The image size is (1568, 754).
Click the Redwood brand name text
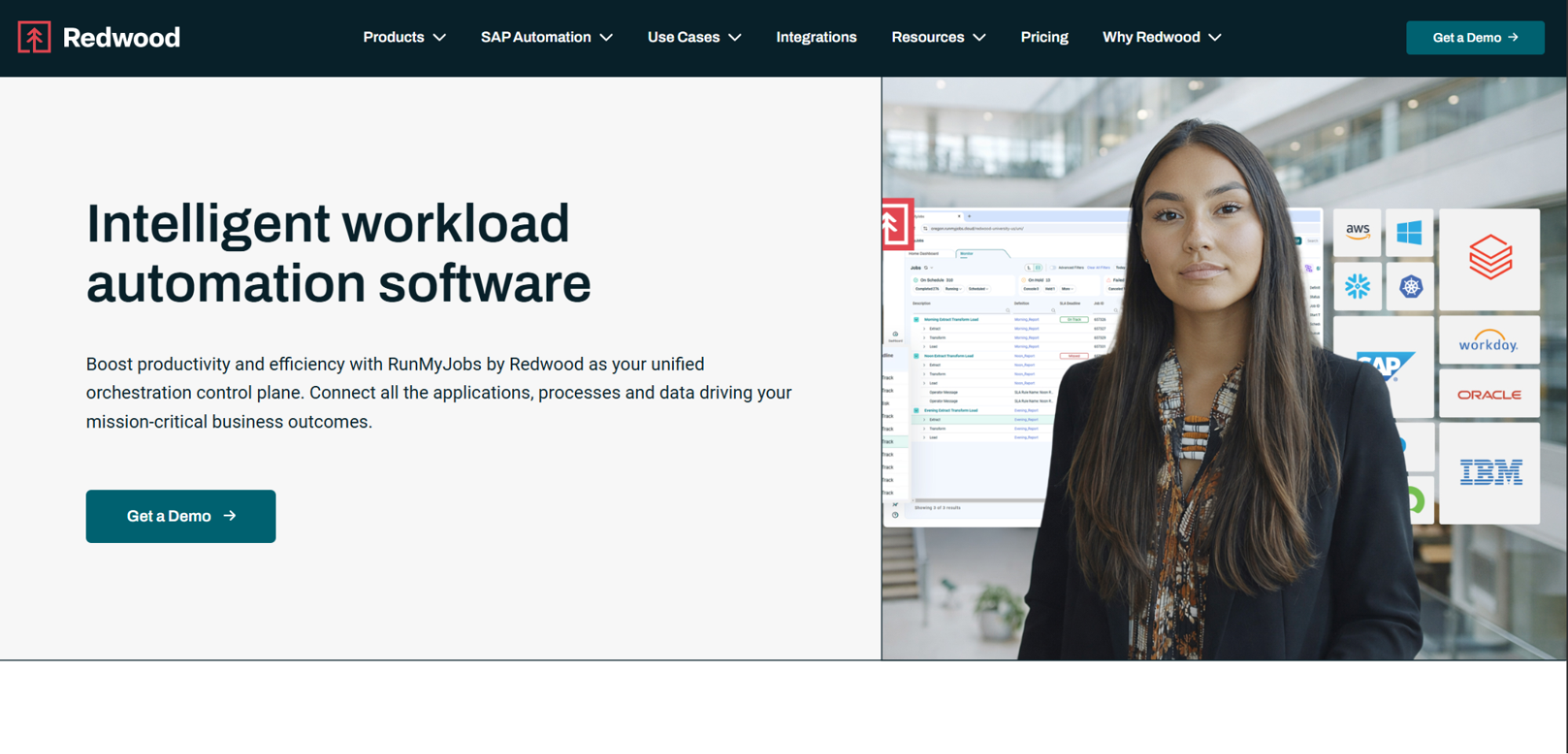tap(122, 38)
